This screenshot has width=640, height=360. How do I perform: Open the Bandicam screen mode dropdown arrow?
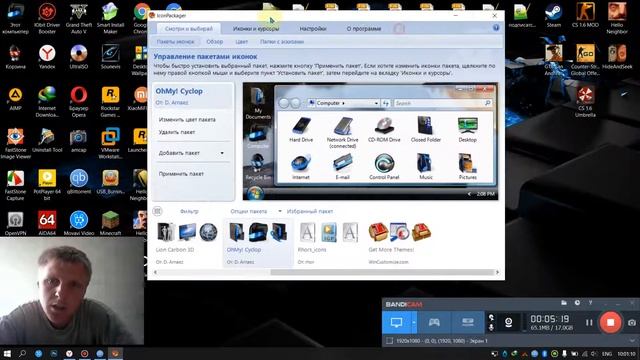(414, 322)
